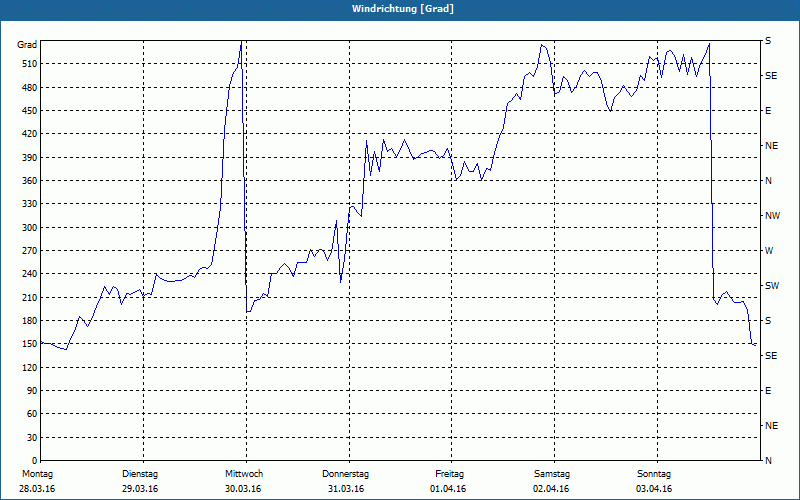Screen dimensions: 800x500
Task: Select the 420 y-axis label
Action: tap(30, 134)
